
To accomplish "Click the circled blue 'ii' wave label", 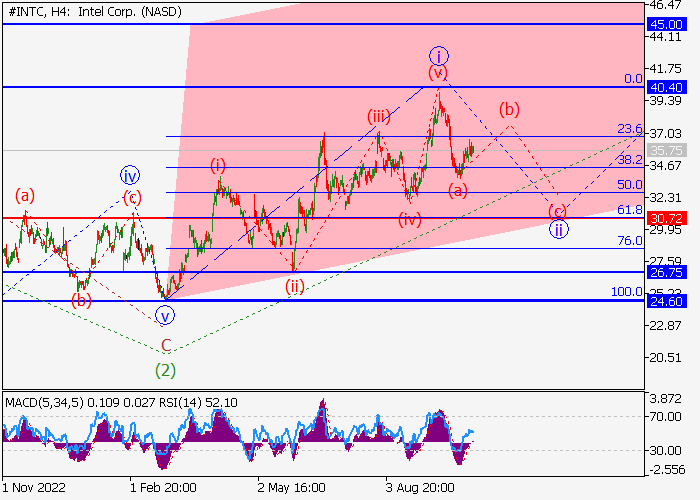I will (558, 229).
